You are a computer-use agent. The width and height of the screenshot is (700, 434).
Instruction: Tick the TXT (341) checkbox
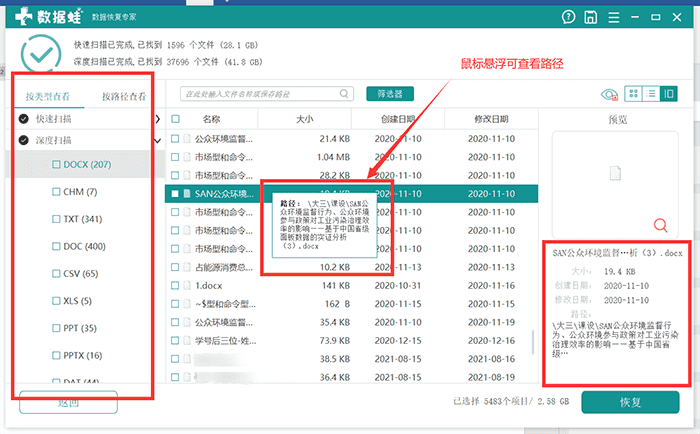56,219
